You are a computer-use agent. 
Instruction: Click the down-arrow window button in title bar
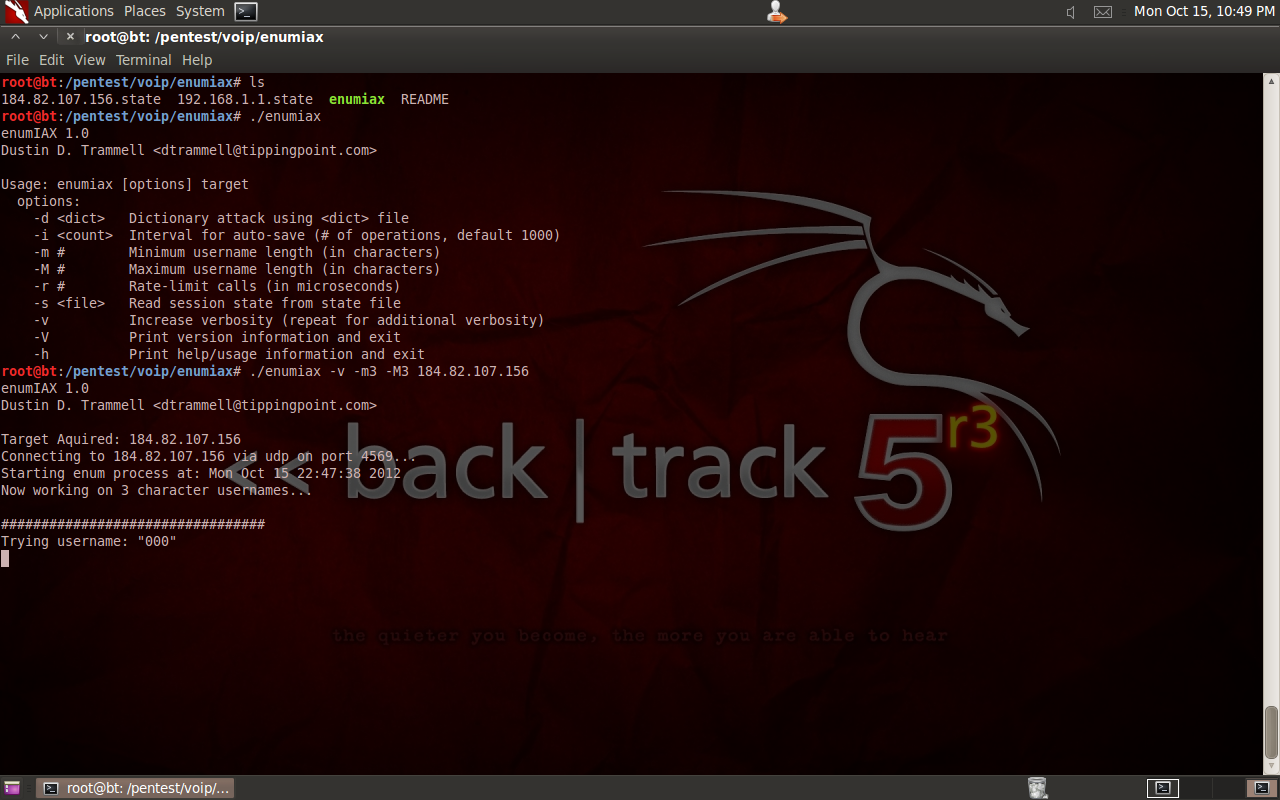click(x=43, y=37)
